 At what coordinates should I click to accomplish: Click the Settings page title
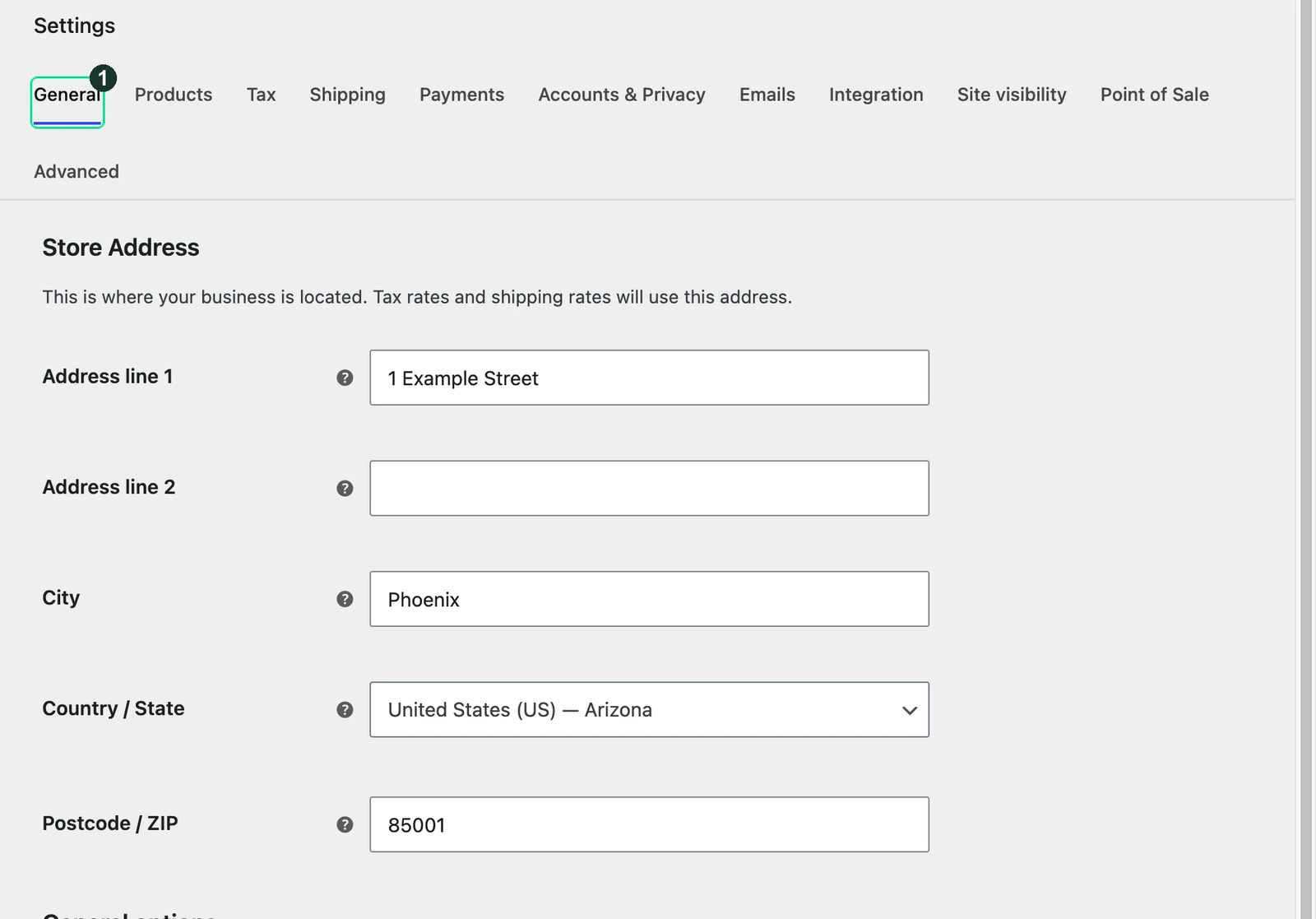(74, 26)
